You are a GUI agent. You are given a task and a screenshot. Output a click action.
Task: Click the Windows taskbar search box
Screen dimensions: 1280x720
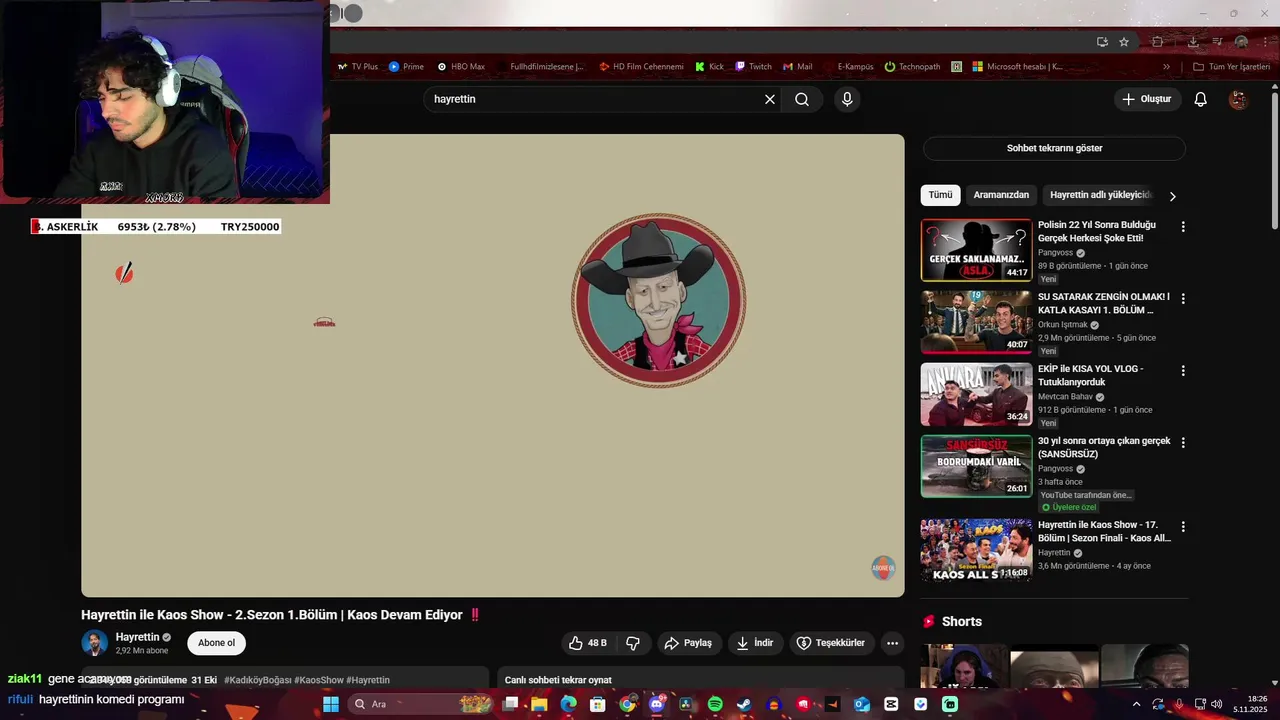tap(421, 704)
